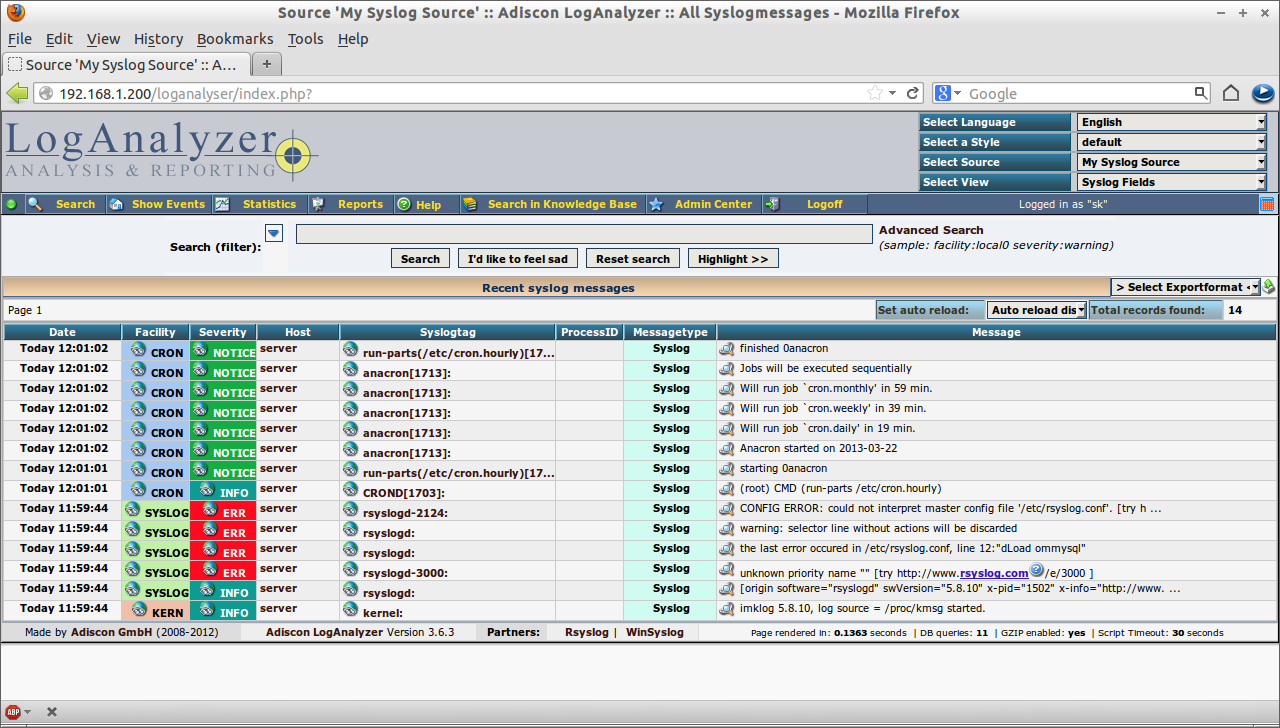1280x728 pixels.
Task: Open the Select a Style dropdown
Action: coord(1172,142)
